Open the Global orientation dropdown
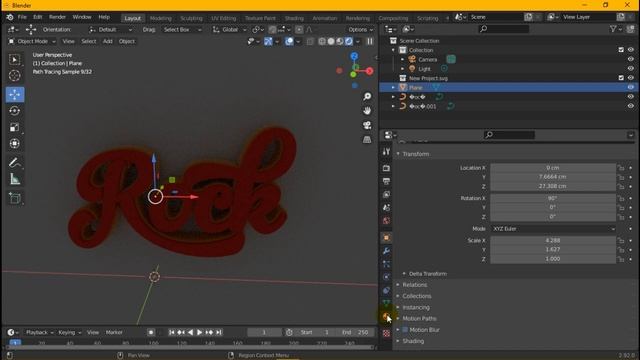Viewport: 640px width, 360px height. pyautogui.click(x=229, y=29)
